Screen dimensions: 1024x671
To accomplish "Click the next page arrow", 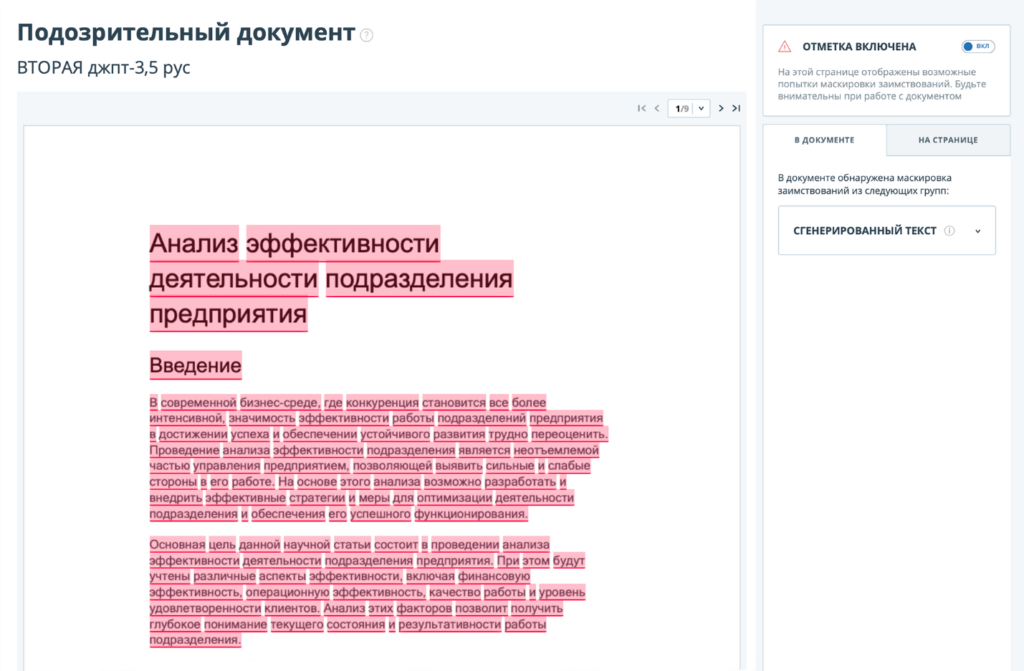I will pyautogui.click(x=721, y=108).
